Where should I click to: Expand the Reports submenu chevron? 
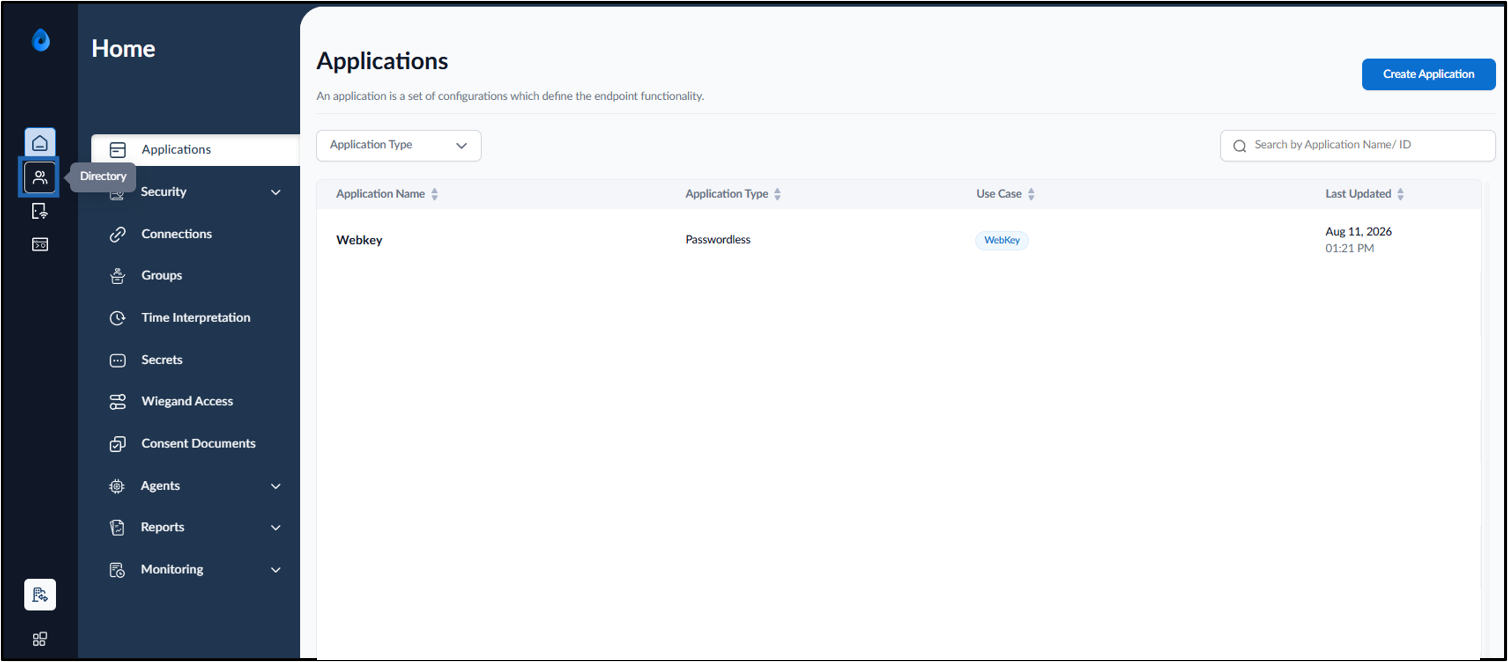[x=276, y=528]
